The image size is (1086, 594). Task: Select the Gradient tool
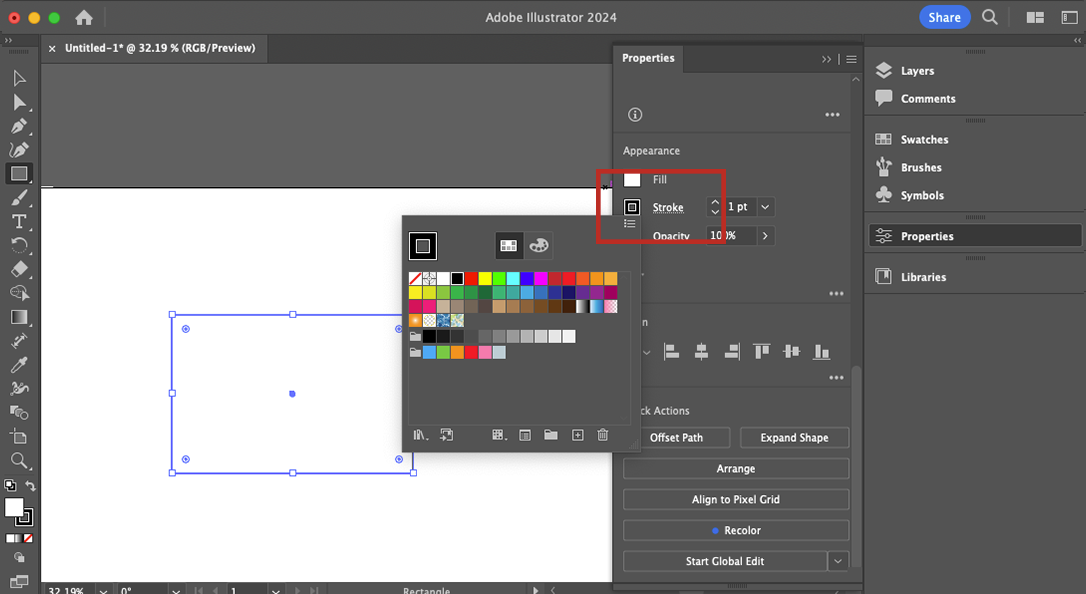(x=19, y=317)
